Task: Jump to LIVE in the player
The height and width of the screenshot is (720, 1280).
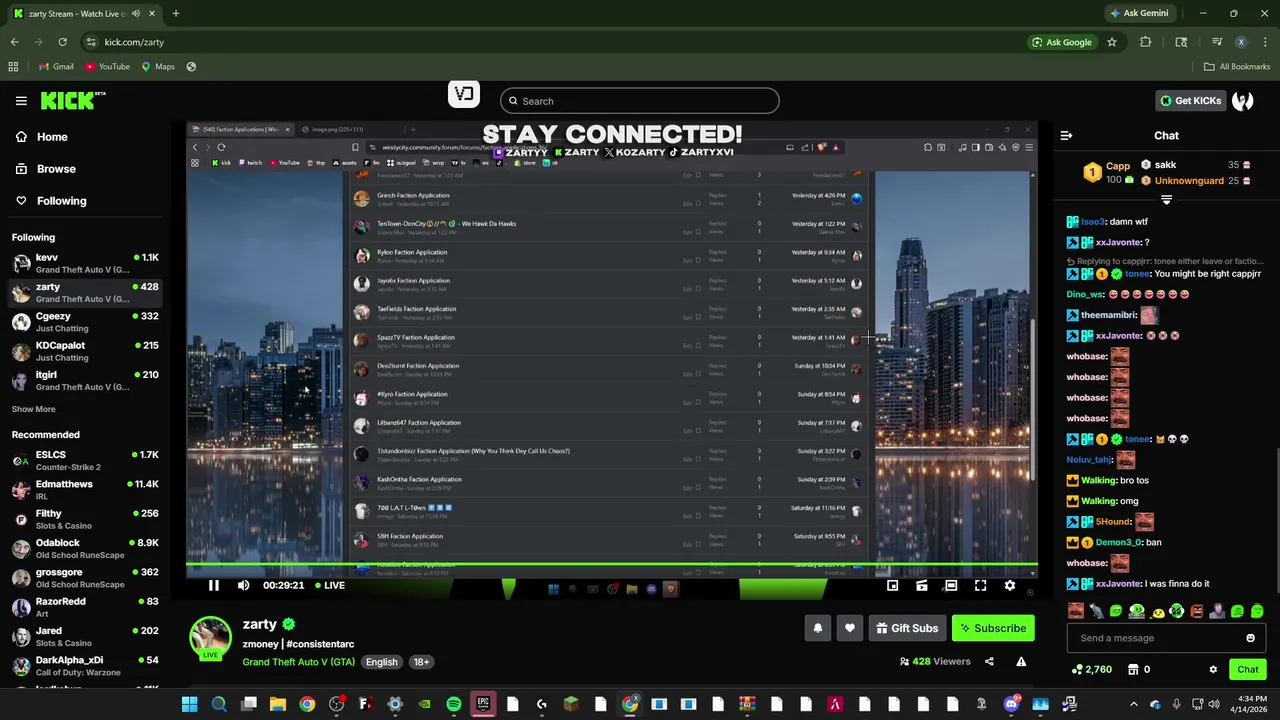Action: 330,585
